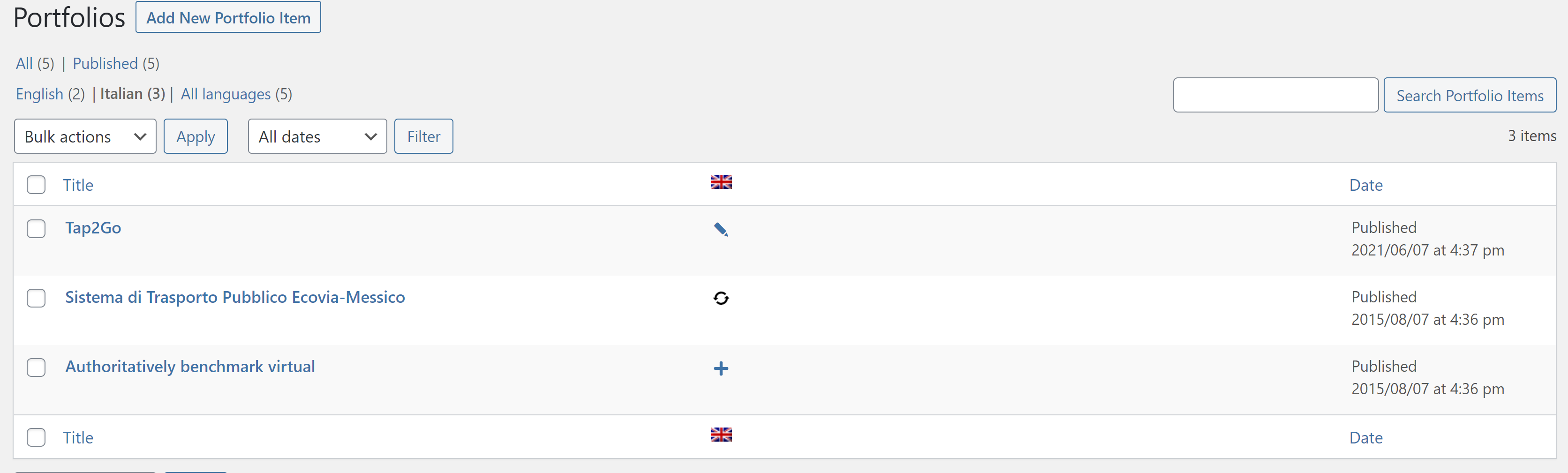The image size is (1568, 473).
Task: Click the Search Portfolio Items button
Action: coord(1470,96)
